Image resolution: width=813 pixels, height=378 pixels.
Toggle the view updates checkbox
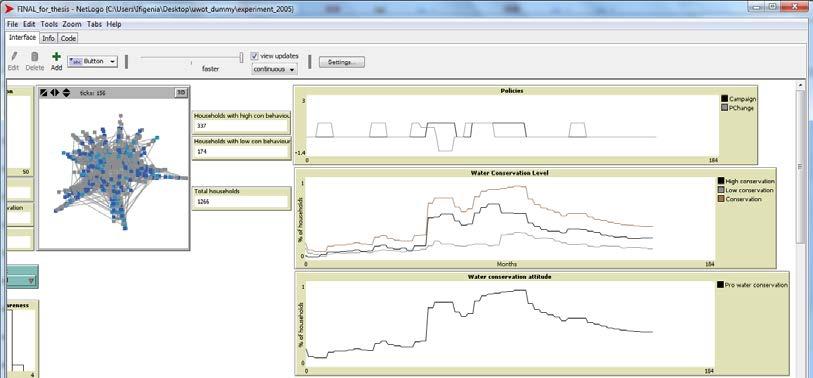click(254, 56)
